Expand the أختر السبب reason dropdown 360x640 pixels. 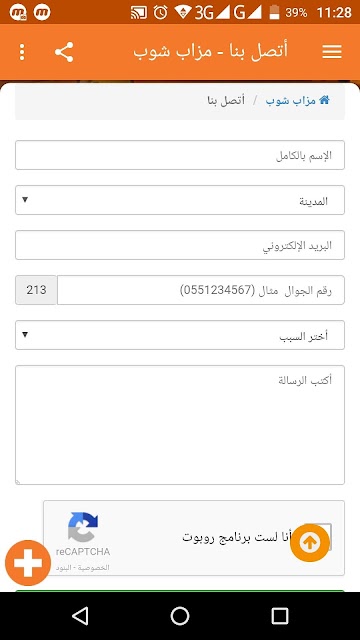click(180, 335)
